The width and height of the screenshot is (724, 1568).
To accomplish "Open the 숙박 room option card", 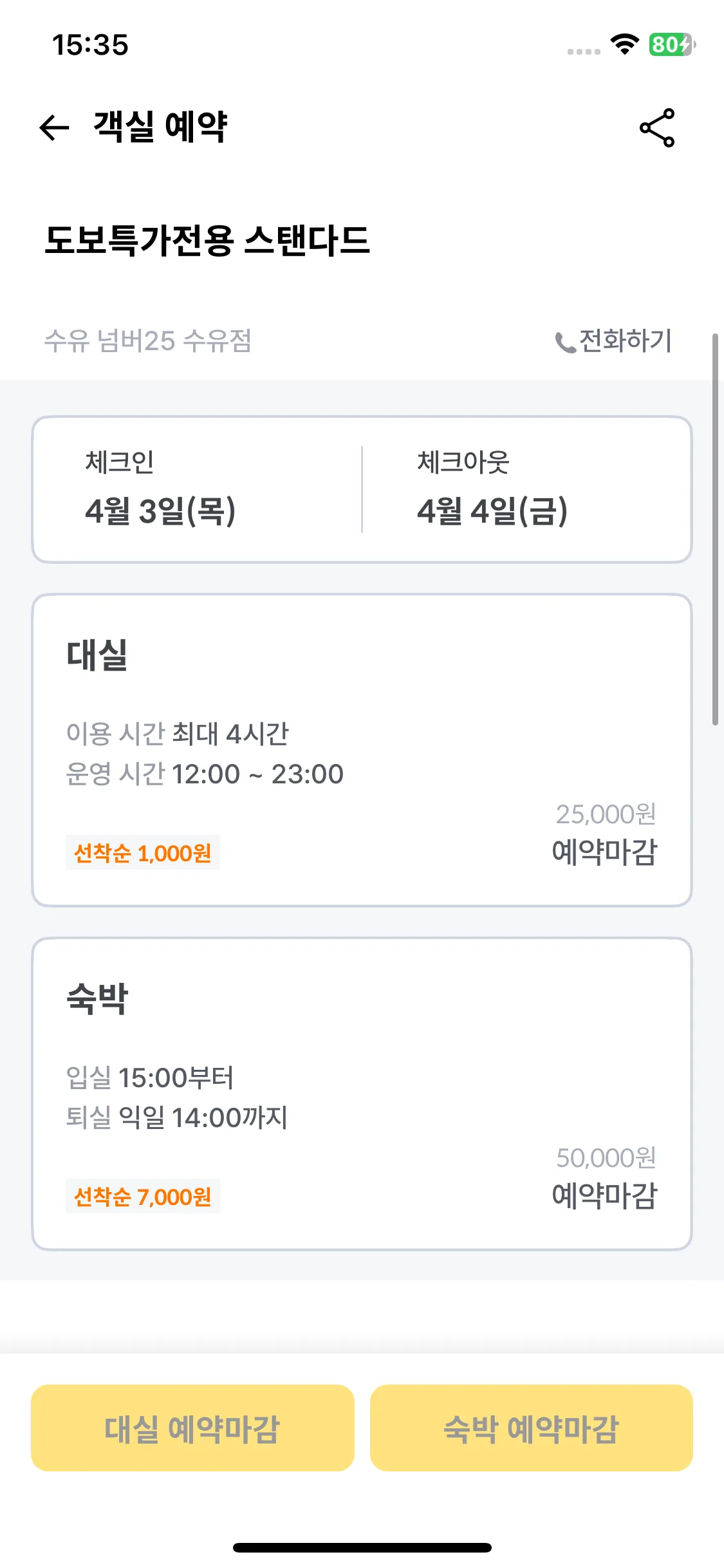I will [x=362, y=1094].
